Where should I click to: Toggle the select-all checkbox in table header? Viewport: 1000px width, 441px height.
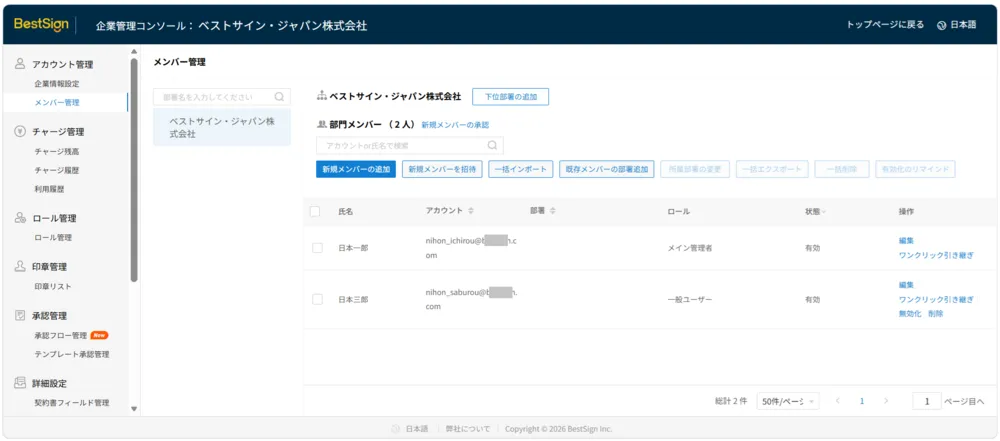click(315, 211)
